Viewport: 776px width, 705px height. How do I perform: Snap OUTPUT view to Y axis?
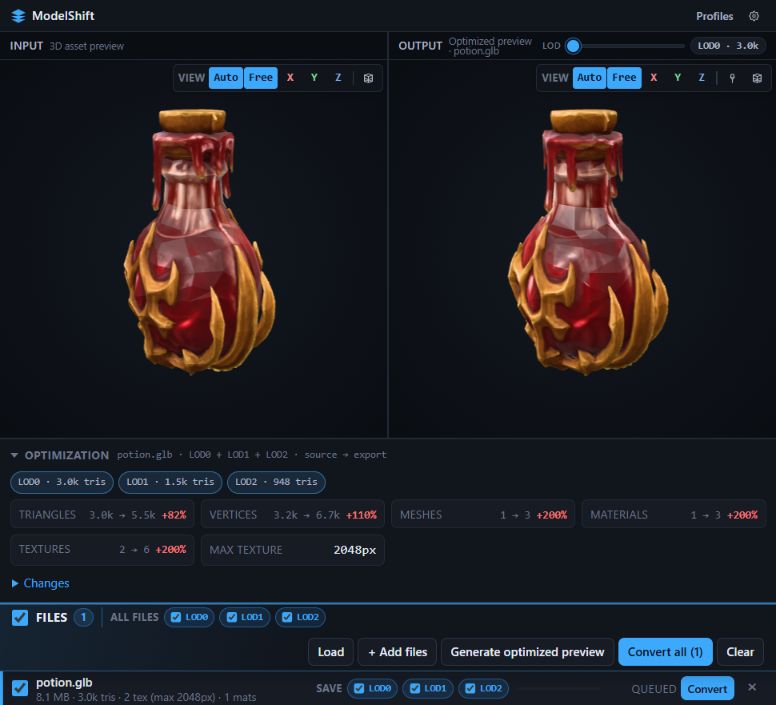pyautogui.click(x=678, y=78)
